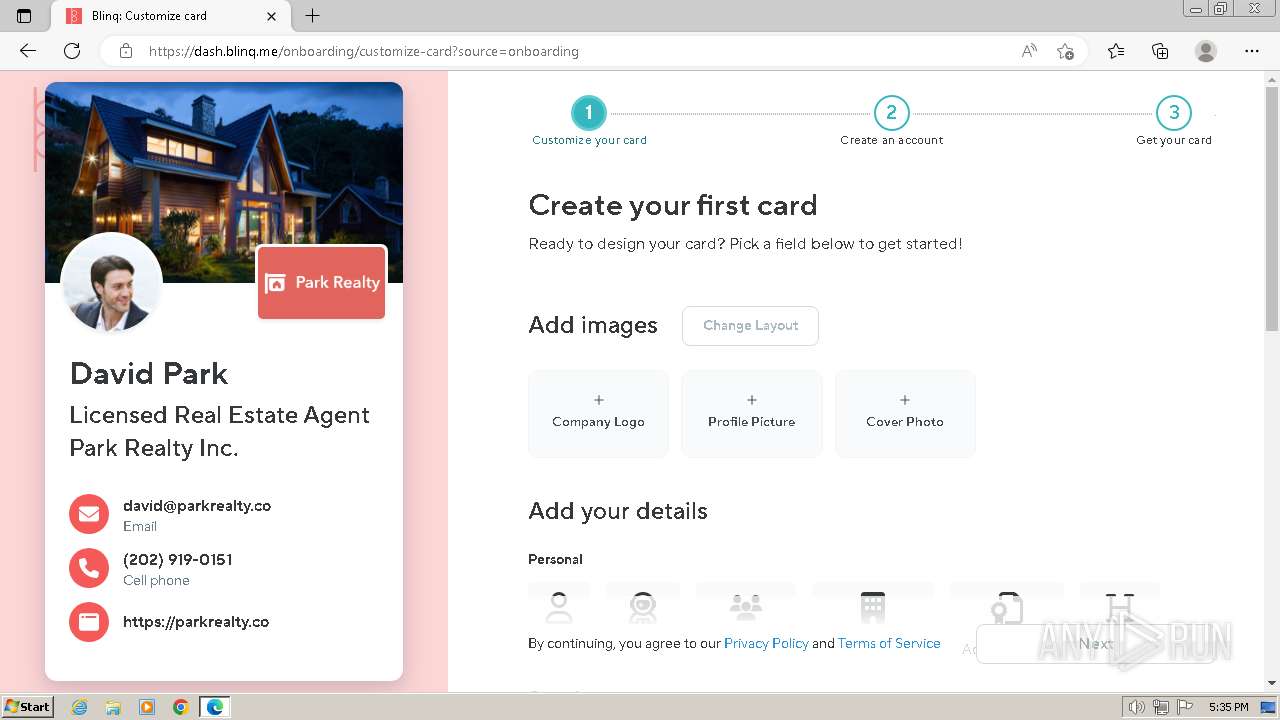This screenshot has height=720, width=1280.
Task: Select the group of people field icon
Action: (x=745, y=606)
